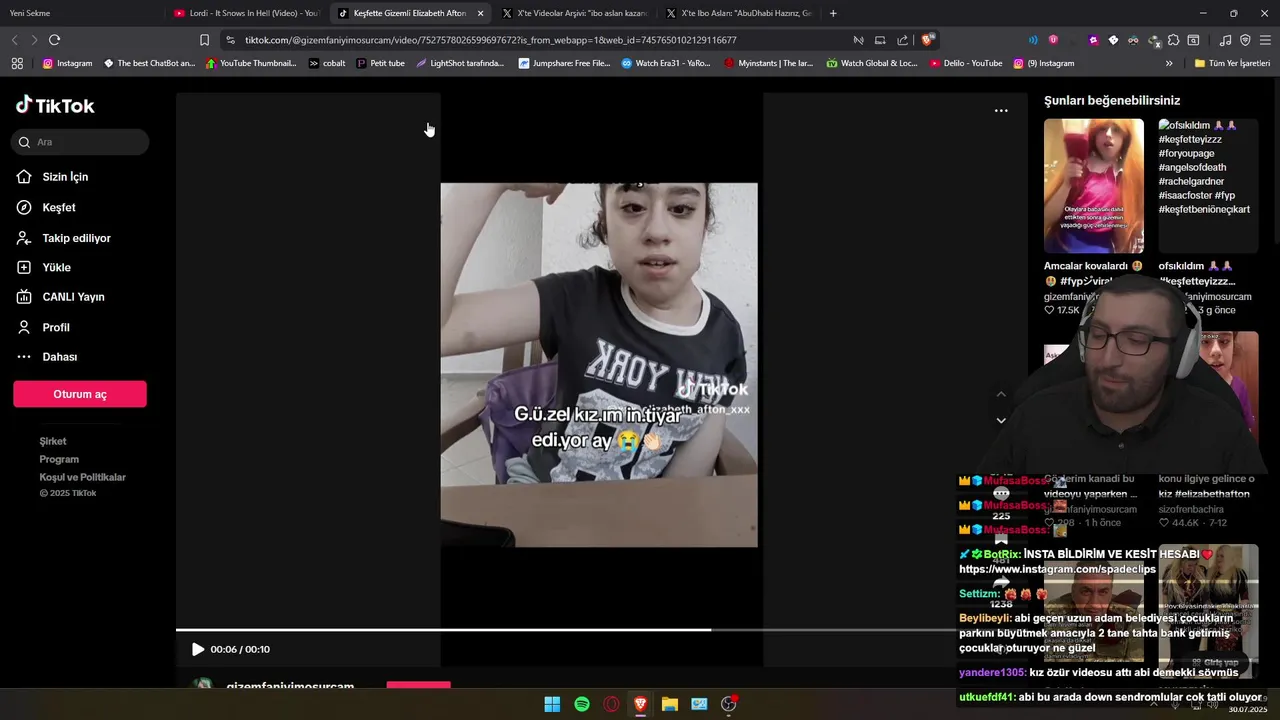Open the Keşfet page

pyautogui.click(x=59, y=208)
